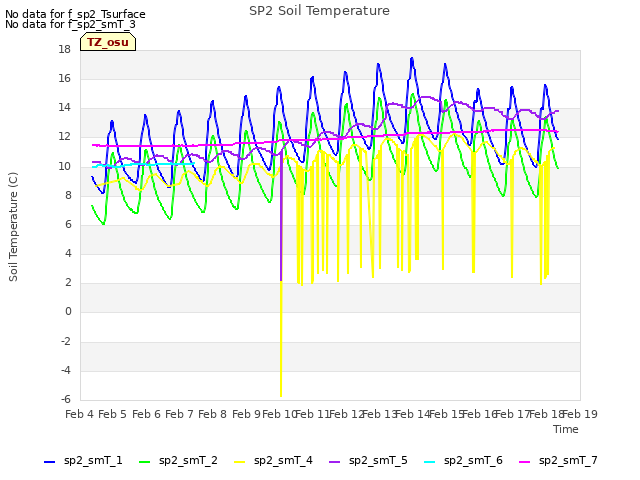This screenshot has height=480, width=640.
Task: Click the Feb 6 x-axis tick label
Action: [x=146, y=414]
